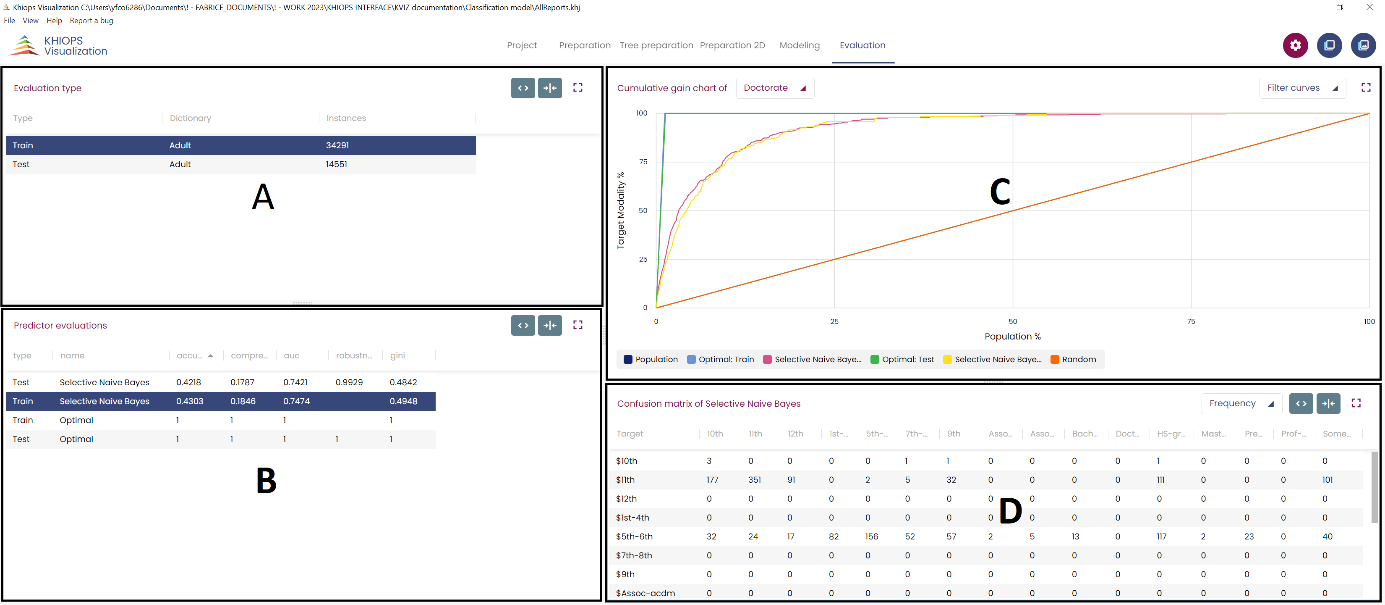Fit columns in the Predictor evaluations panel

549,325
